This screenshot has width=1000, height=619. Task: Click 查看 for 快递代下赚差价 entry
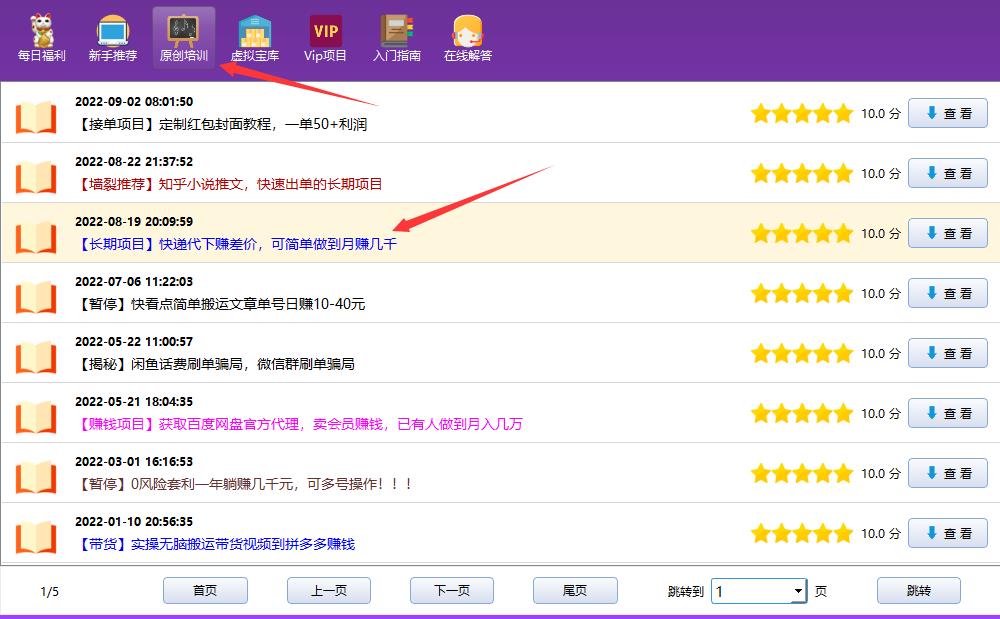947,233
